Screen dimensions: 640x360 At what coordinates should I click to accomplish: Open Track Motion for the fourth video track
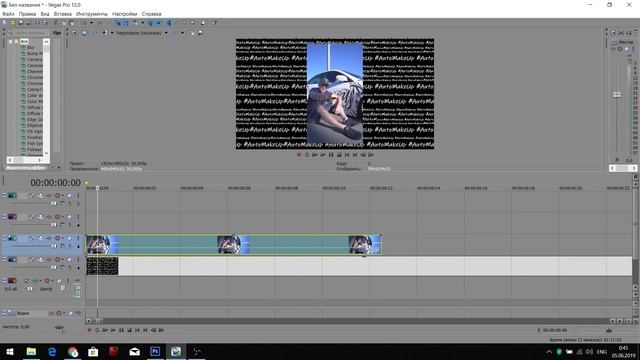pyautogui.click(x=40, y=260)
